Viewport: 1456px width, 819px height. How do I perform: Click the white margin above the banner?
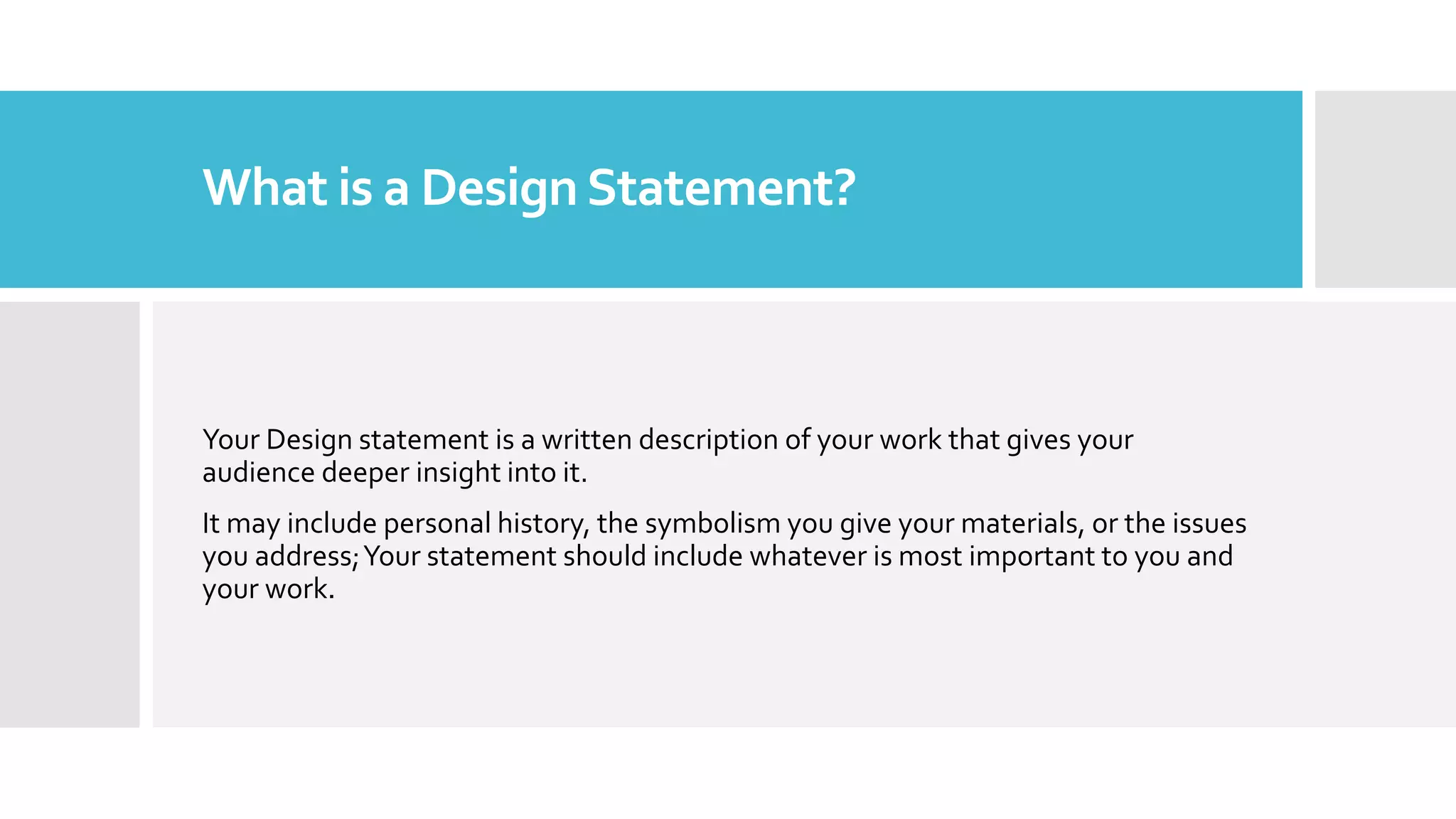(711, 43)
